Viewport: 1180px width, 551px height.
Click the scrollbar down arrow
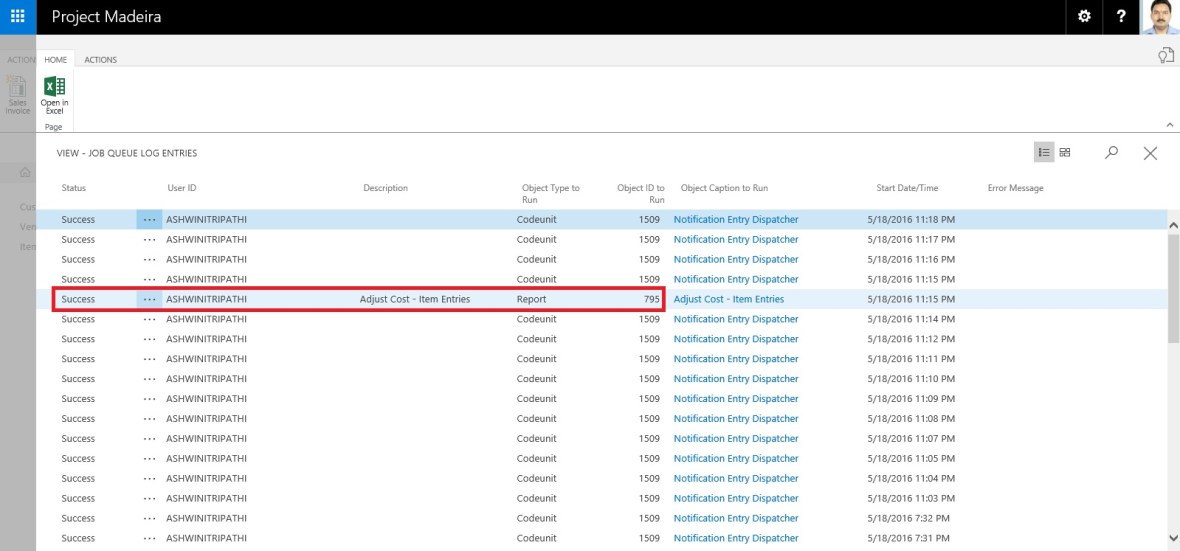(1173, 538)
